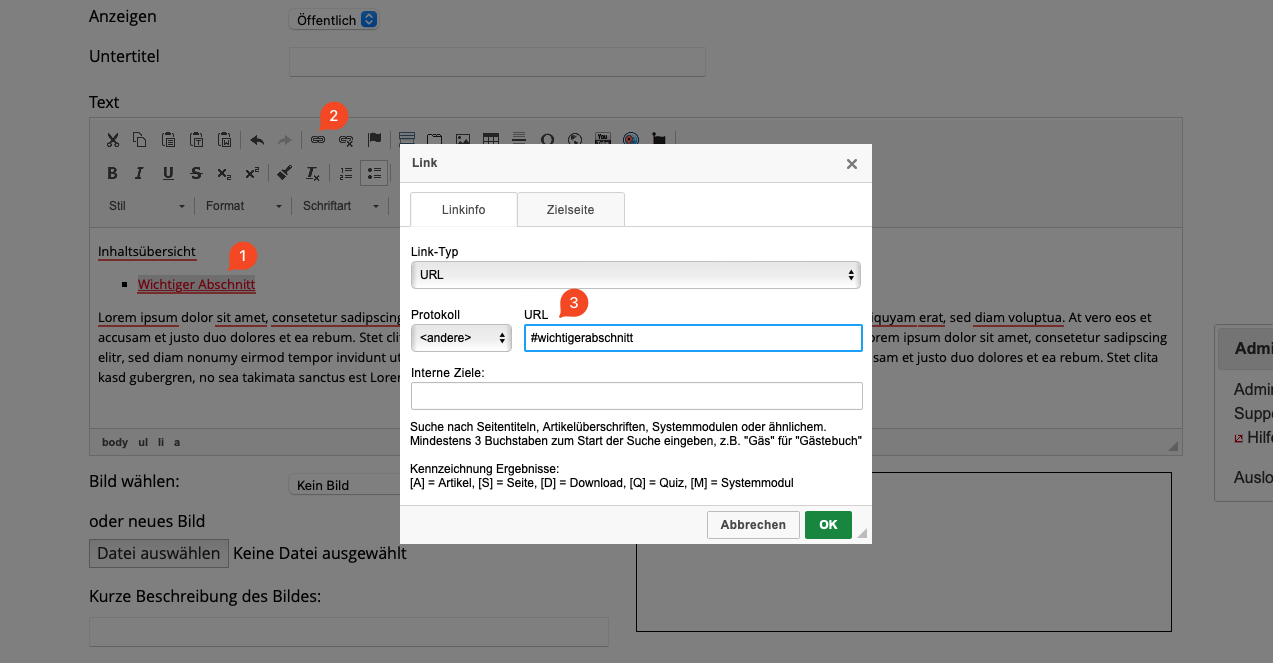Viewport: 1273px width, 663px height.
Task: Insert a numbered list
Action: click(x=346, y=173)
